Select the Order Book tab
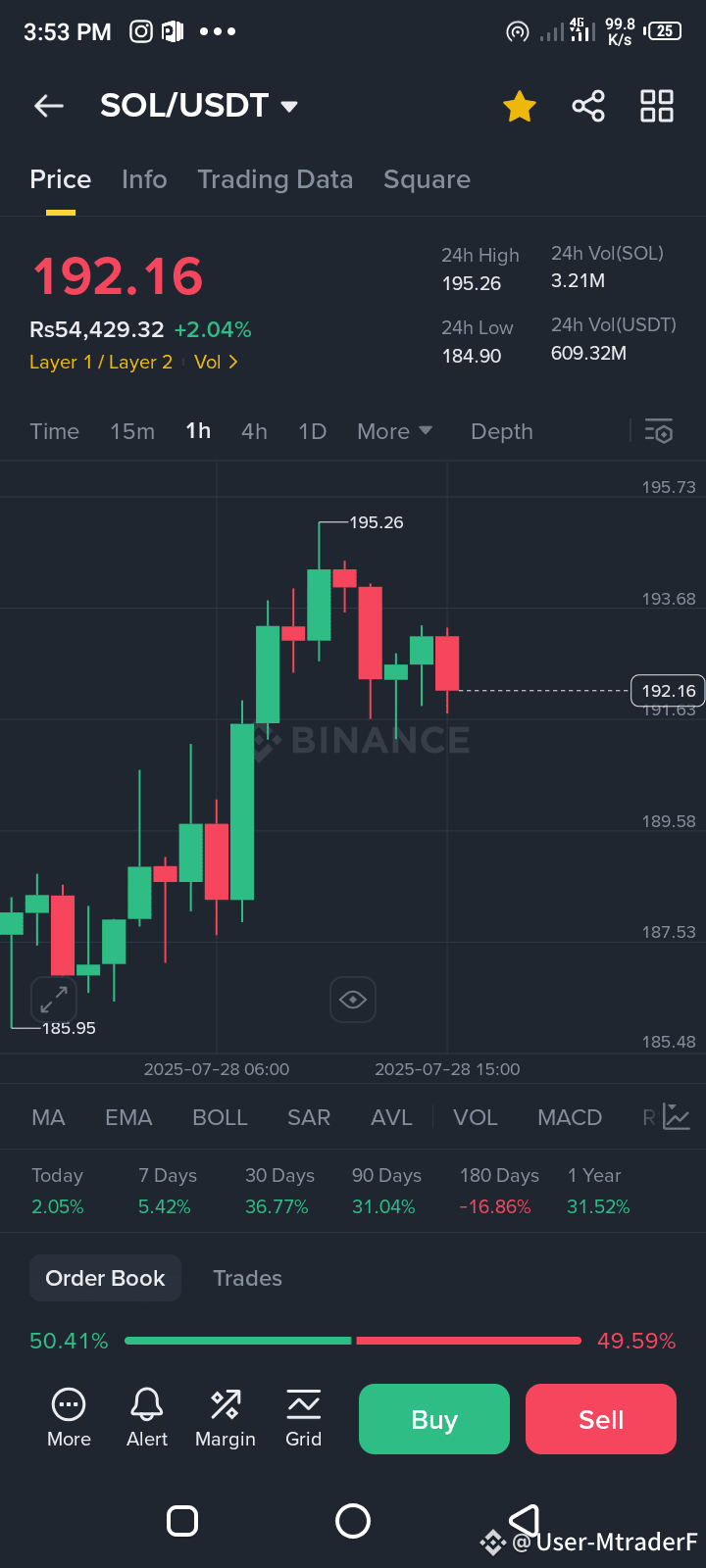The height and width of the screenshot is (1568, 706). pos(105,1278)
